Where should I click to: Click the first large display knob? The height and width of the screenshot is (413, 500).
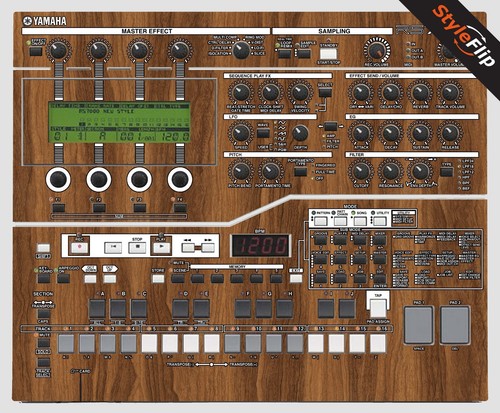pyautogui.click(x=58, y=179)
